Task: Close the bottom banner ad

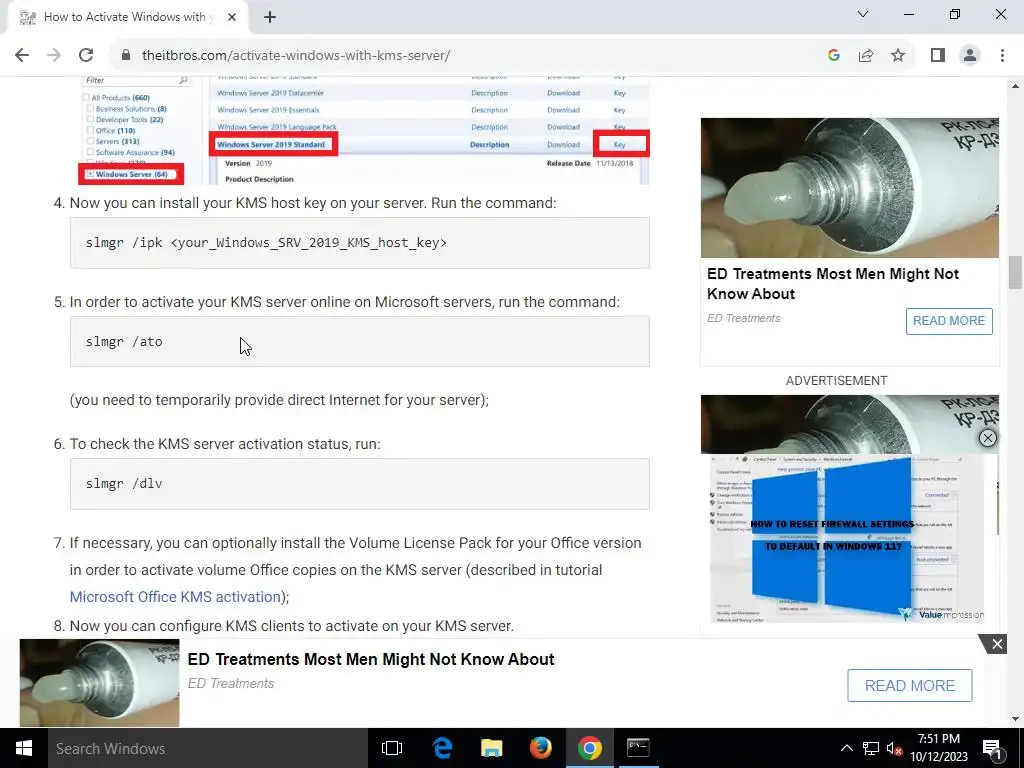Action: (x=997, y=645)
